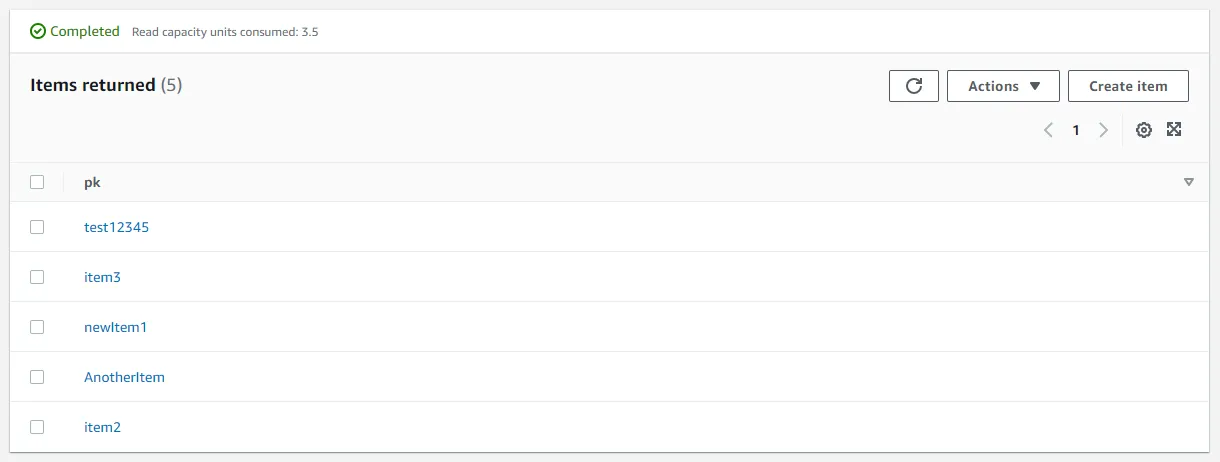Open the AnotherItem link
The width and height of the screenshot is (1220, 462).
[x=124, y=377]
